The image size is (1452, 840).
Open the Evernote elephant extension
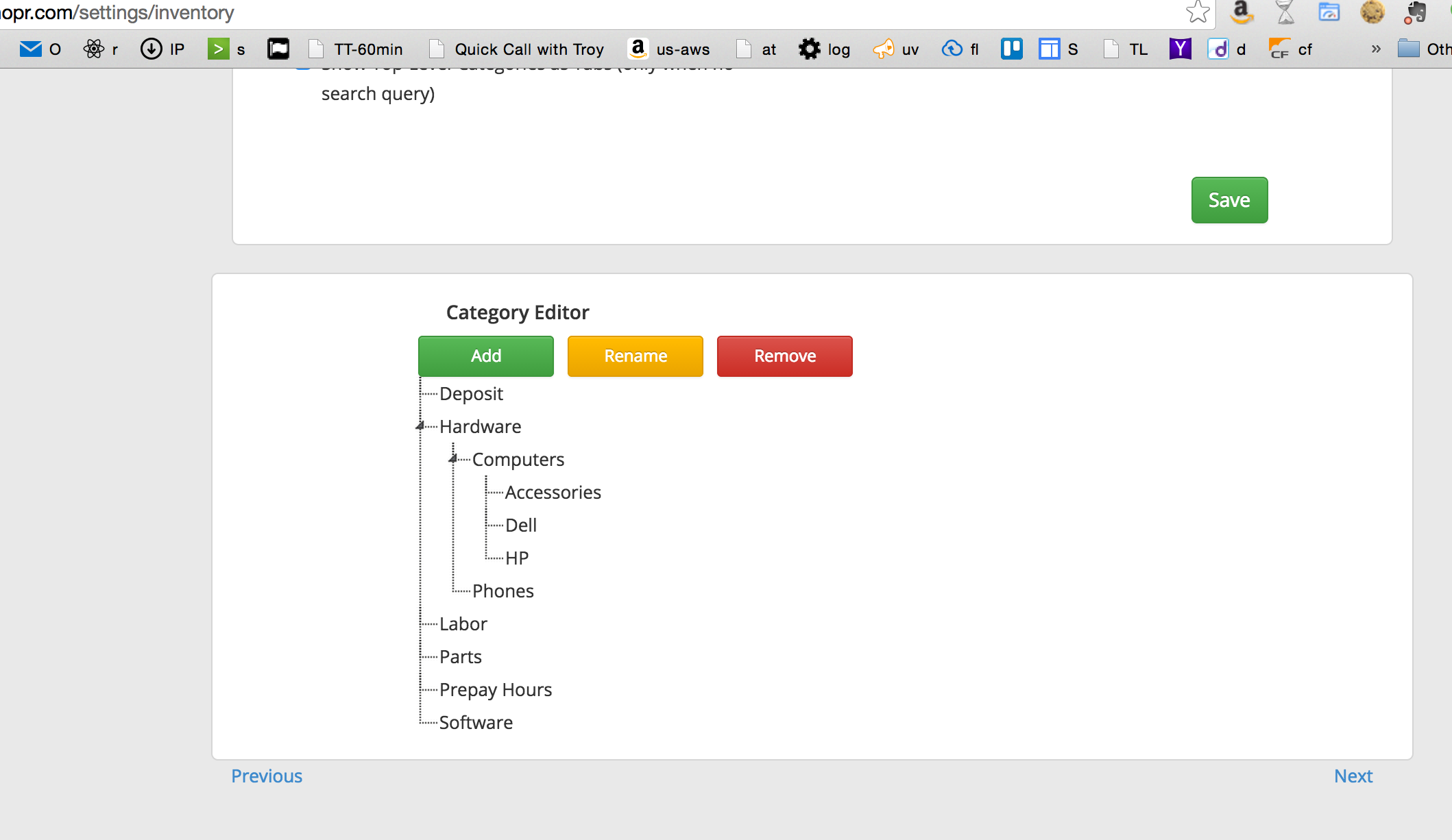coord(1415,12)
